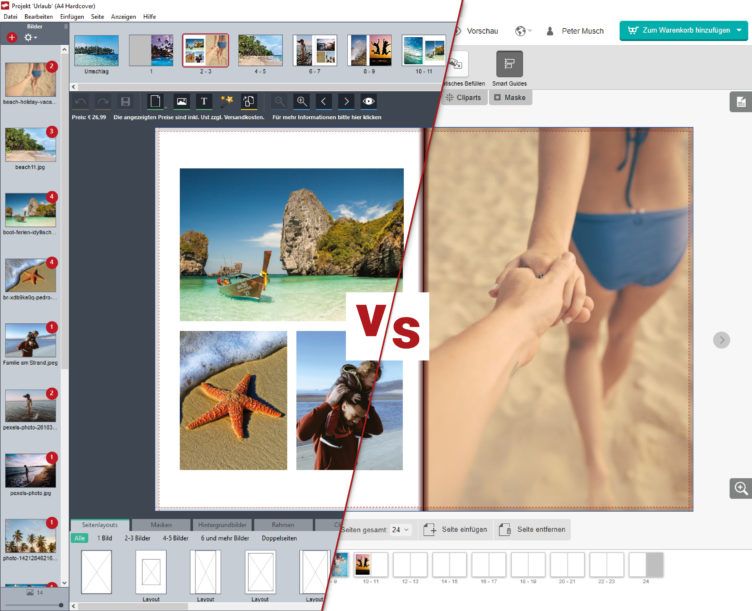Click 'Seite einfügen' button
The height and width of the screenshot is (611, 752).
click(455, 529)
